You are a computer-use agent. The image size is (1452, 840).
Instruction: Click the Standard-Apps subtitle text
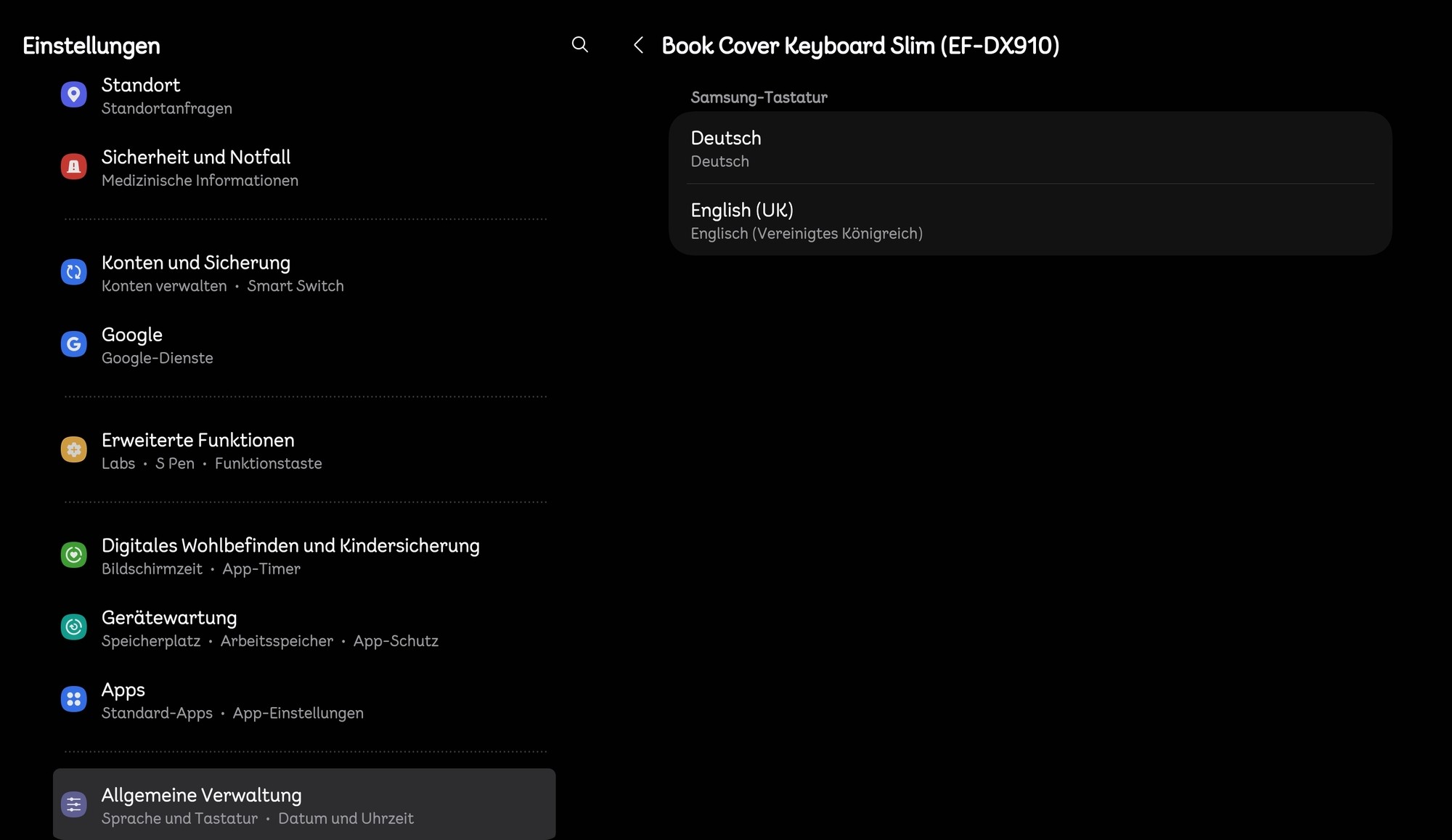[157, 713]
